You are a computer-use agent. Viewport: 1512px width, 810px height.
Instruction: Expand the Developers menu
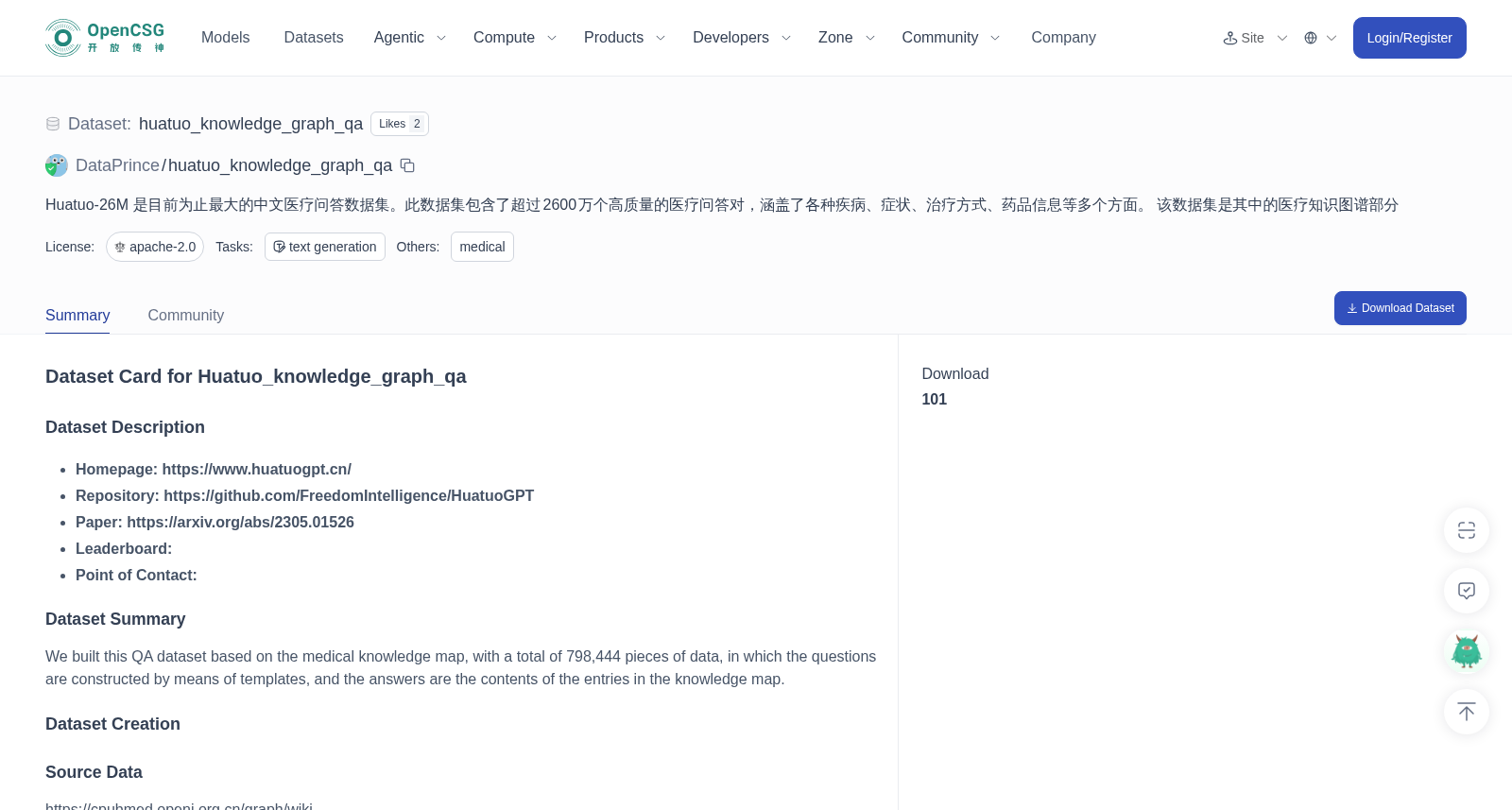(742, 38)
